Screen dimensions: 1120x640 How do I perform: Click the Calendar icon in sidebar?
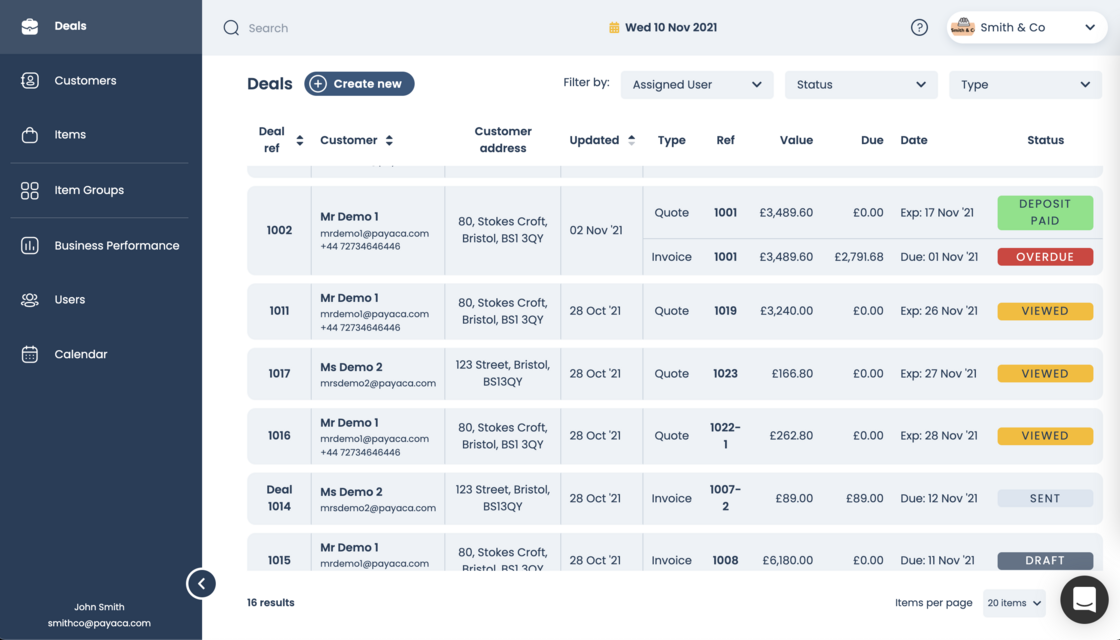pyautogui.click(x=30, y=354)
